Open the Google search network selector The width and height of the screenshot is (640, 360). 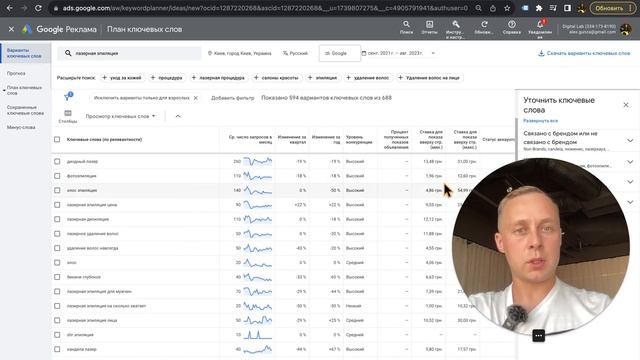point(339,53)
